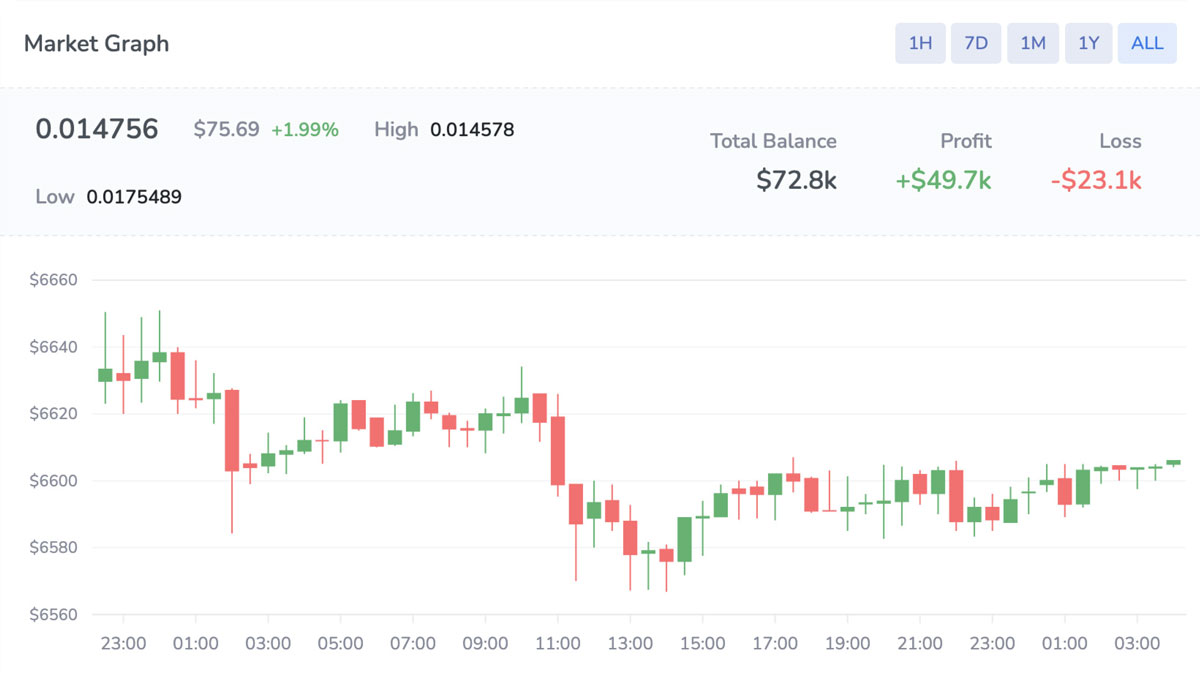Show the 1Y chart range

[1089, 43]
